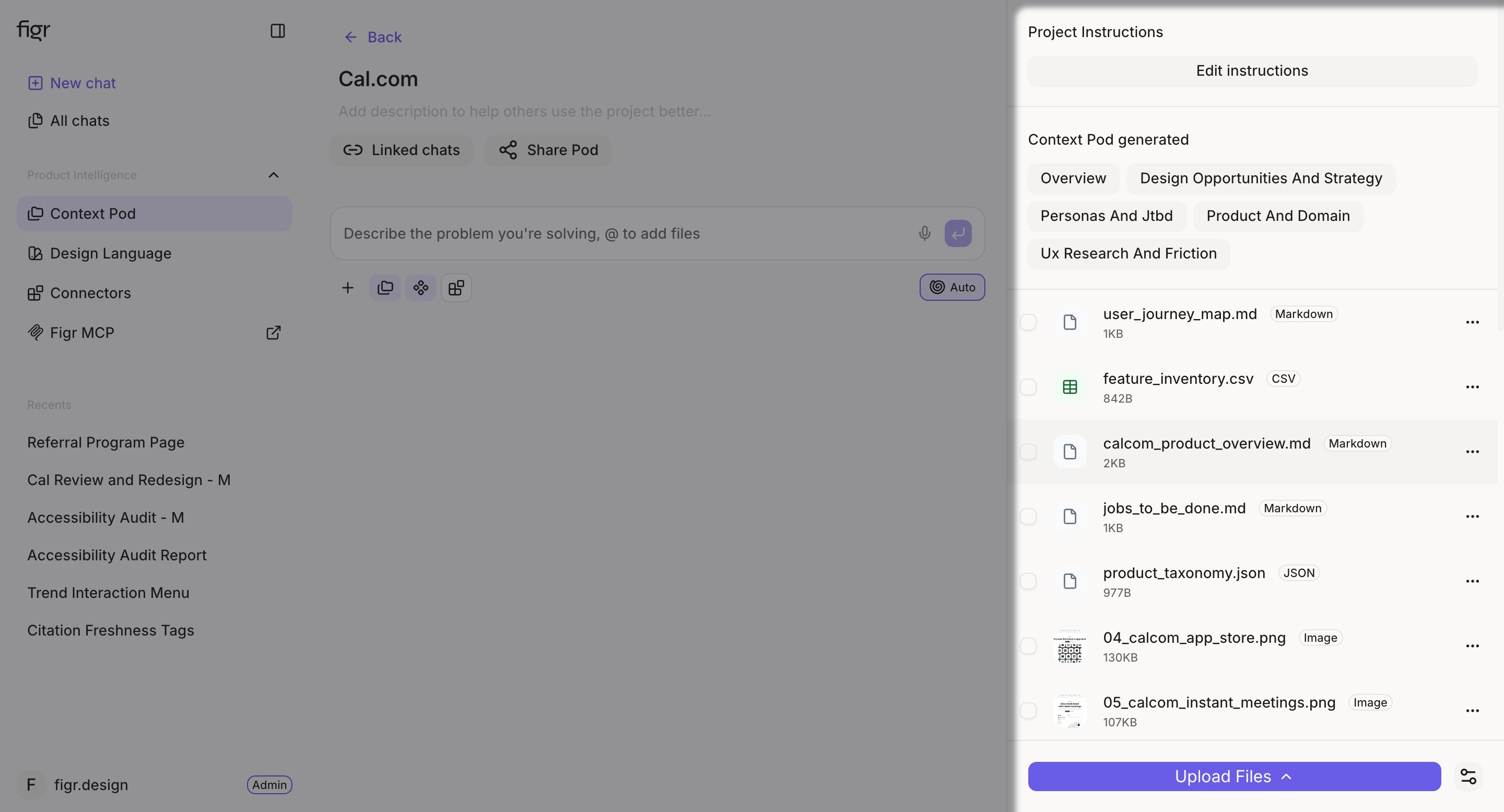Select checkbox for product_taxonomy.json
1504x812 pixels.
pos(1028,581)
